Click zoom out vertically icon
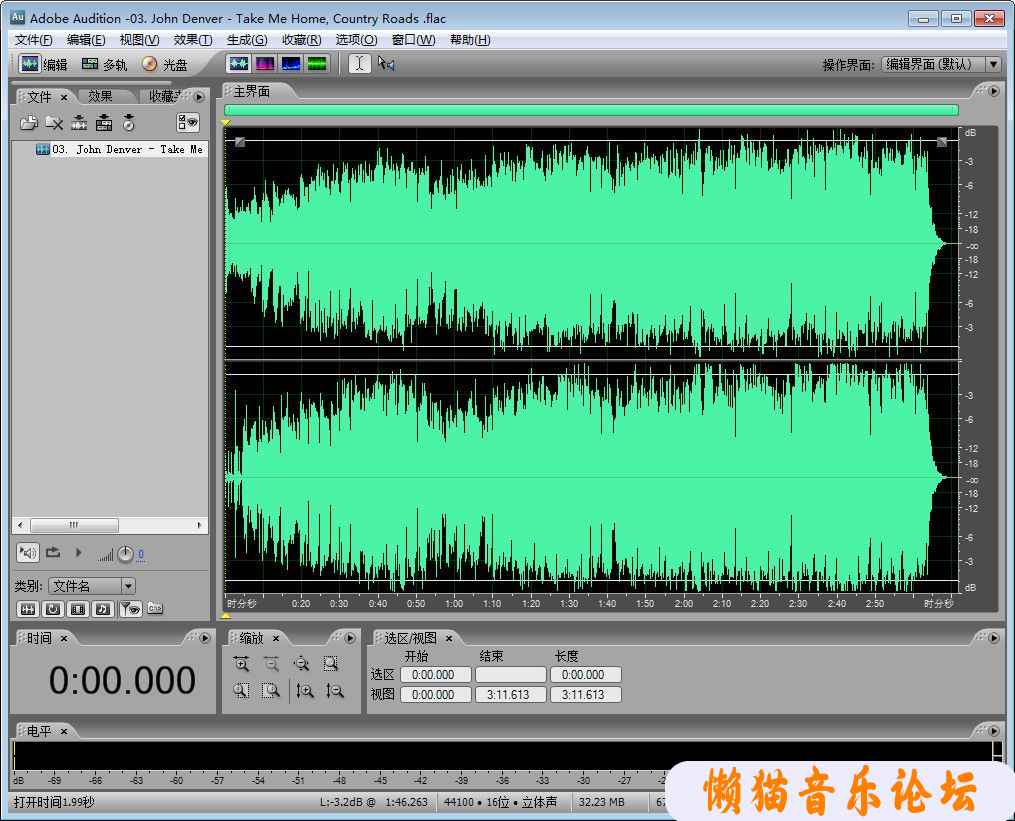 (335, 691)
